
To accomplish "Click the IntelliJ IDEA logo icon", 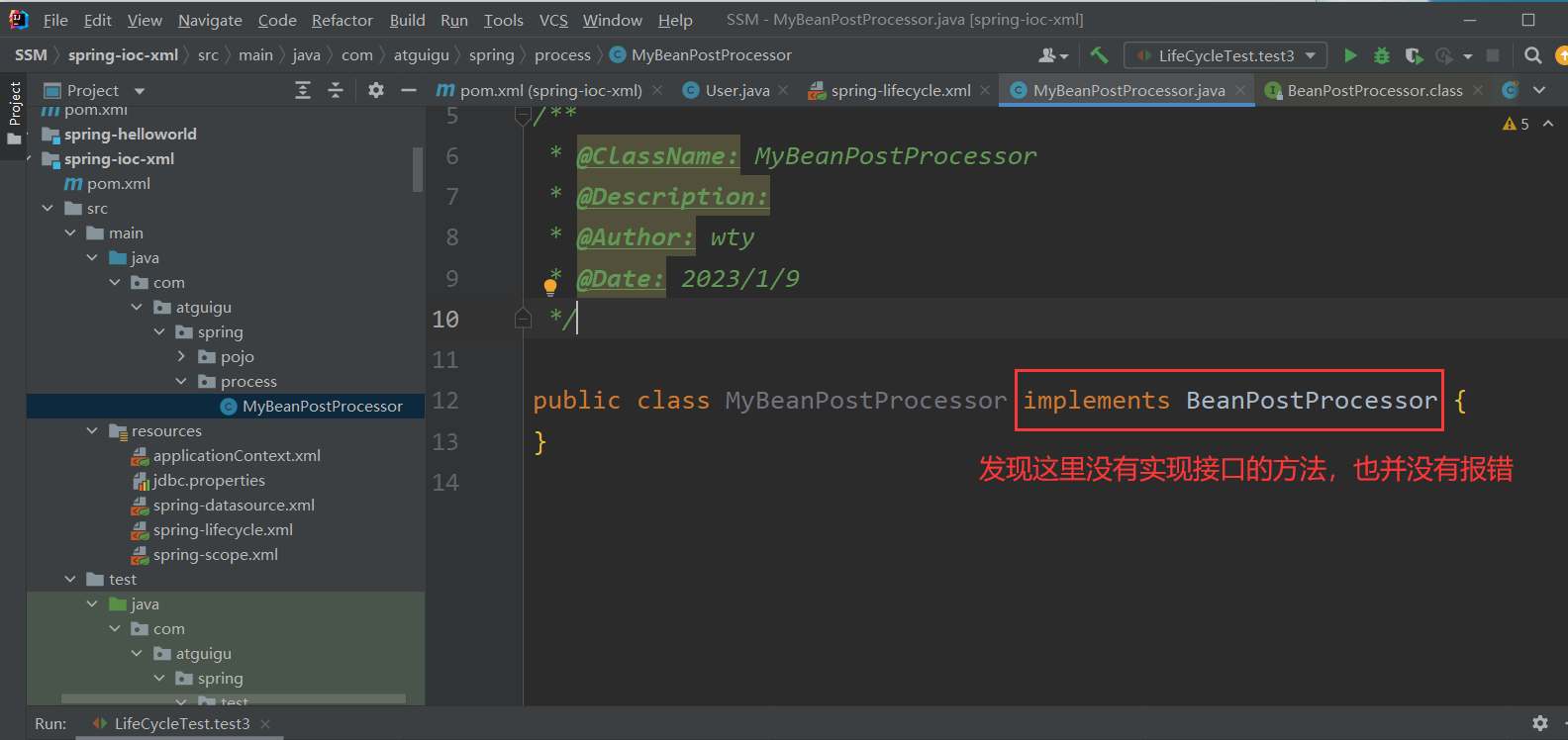I will 19,19.
